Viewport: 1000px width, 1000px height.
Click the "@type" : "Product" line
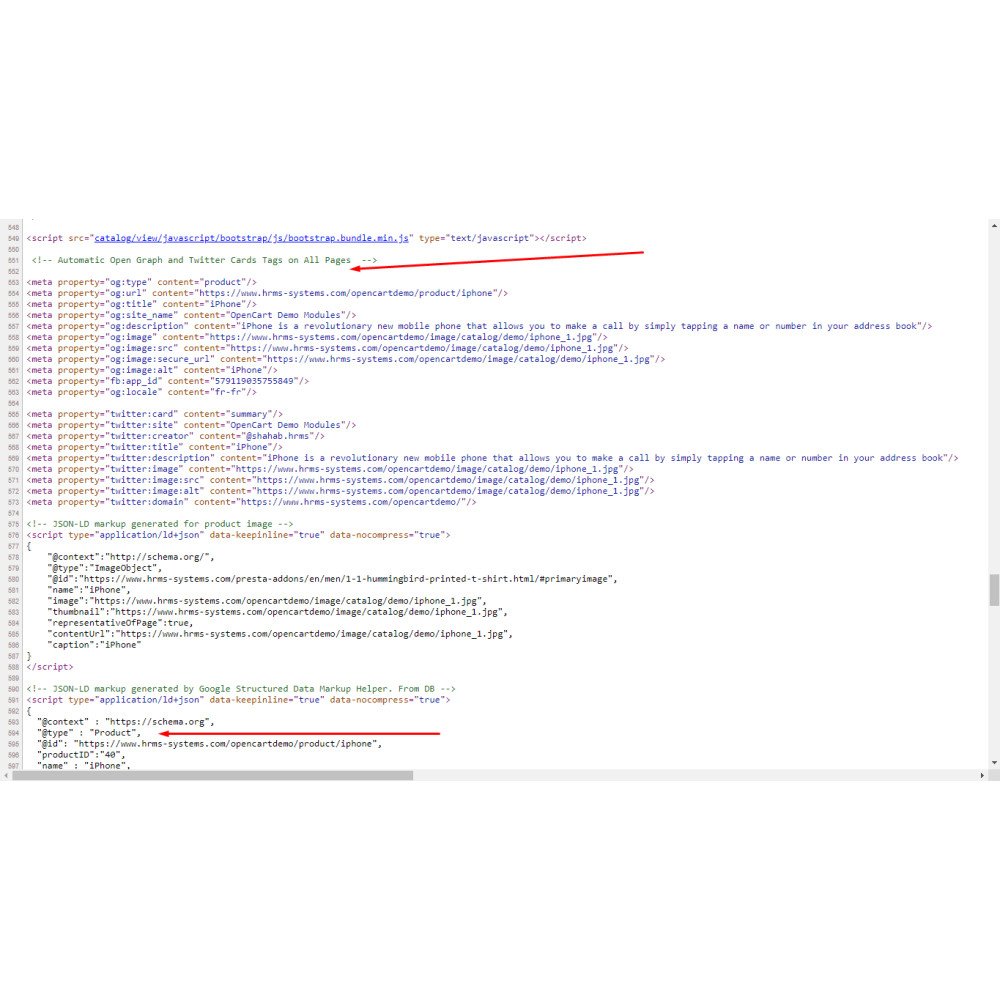point(89,733)
